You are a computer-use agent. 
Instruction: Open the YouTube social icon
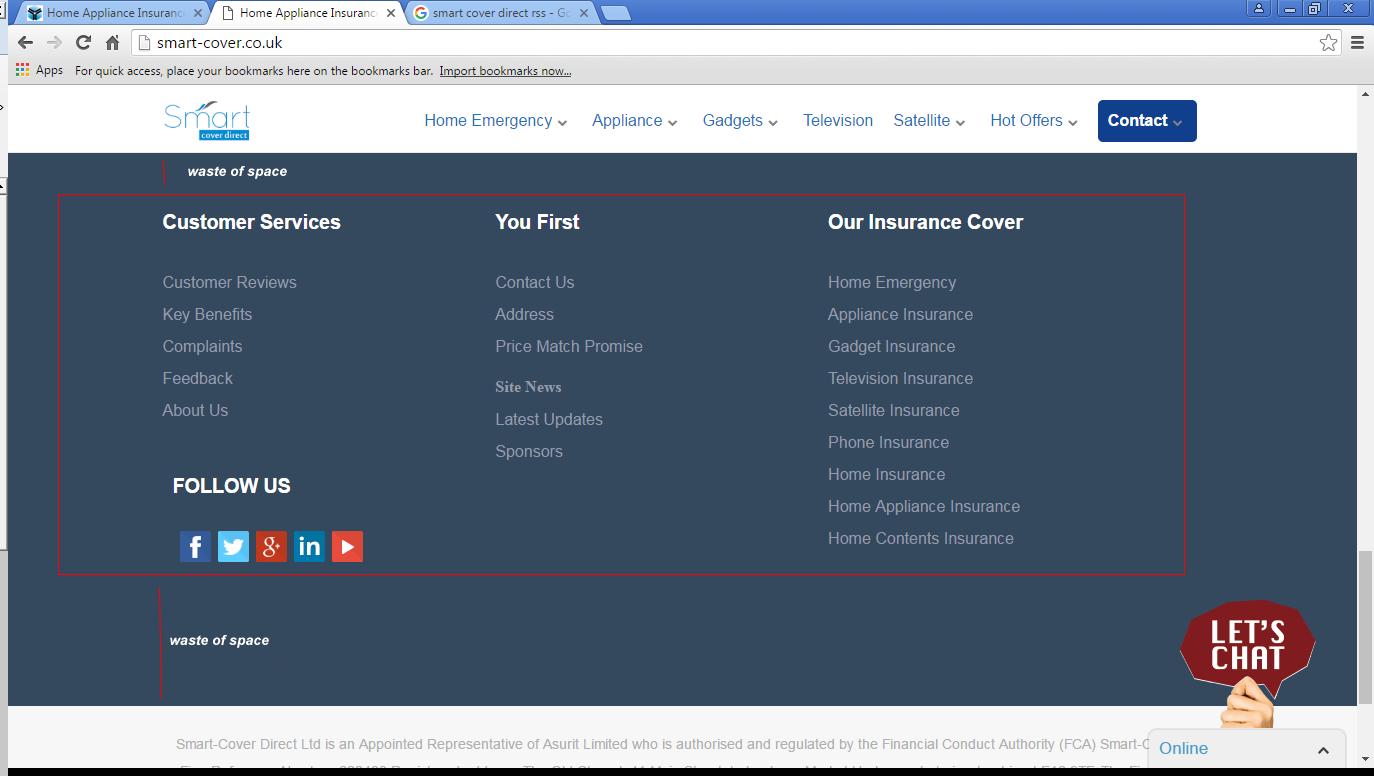[x=347, y=546]
